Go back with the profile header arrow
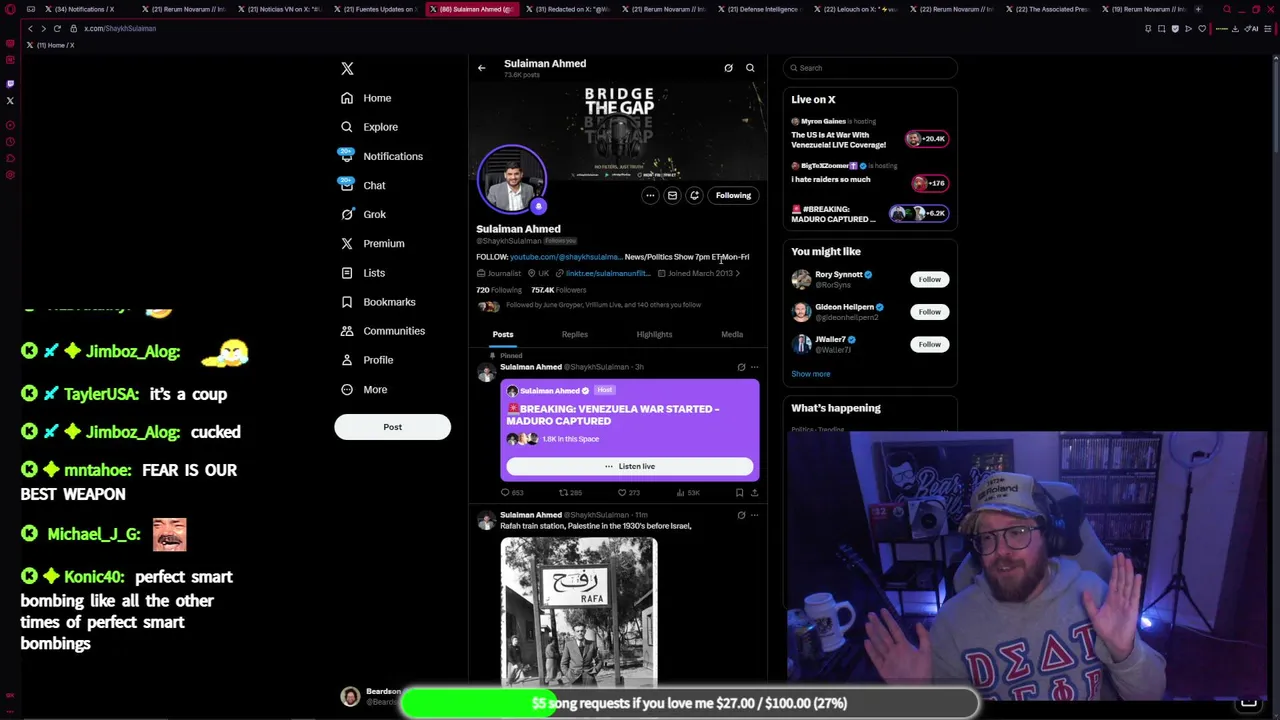The height and width of the screenshot is (720, 1280). pos(481,68)
